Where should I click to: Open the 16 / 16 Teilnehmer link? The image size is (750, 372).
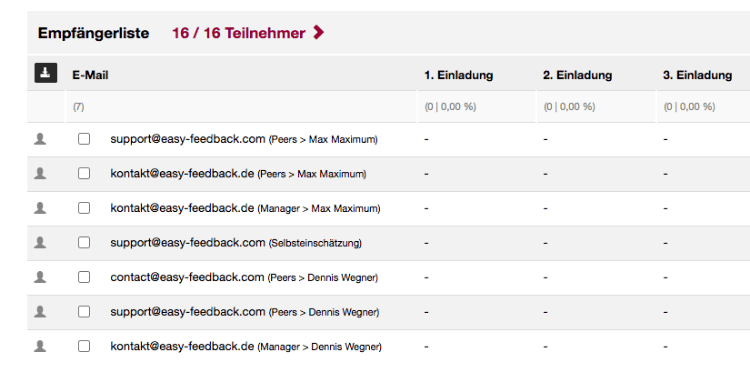pos(238,33)
